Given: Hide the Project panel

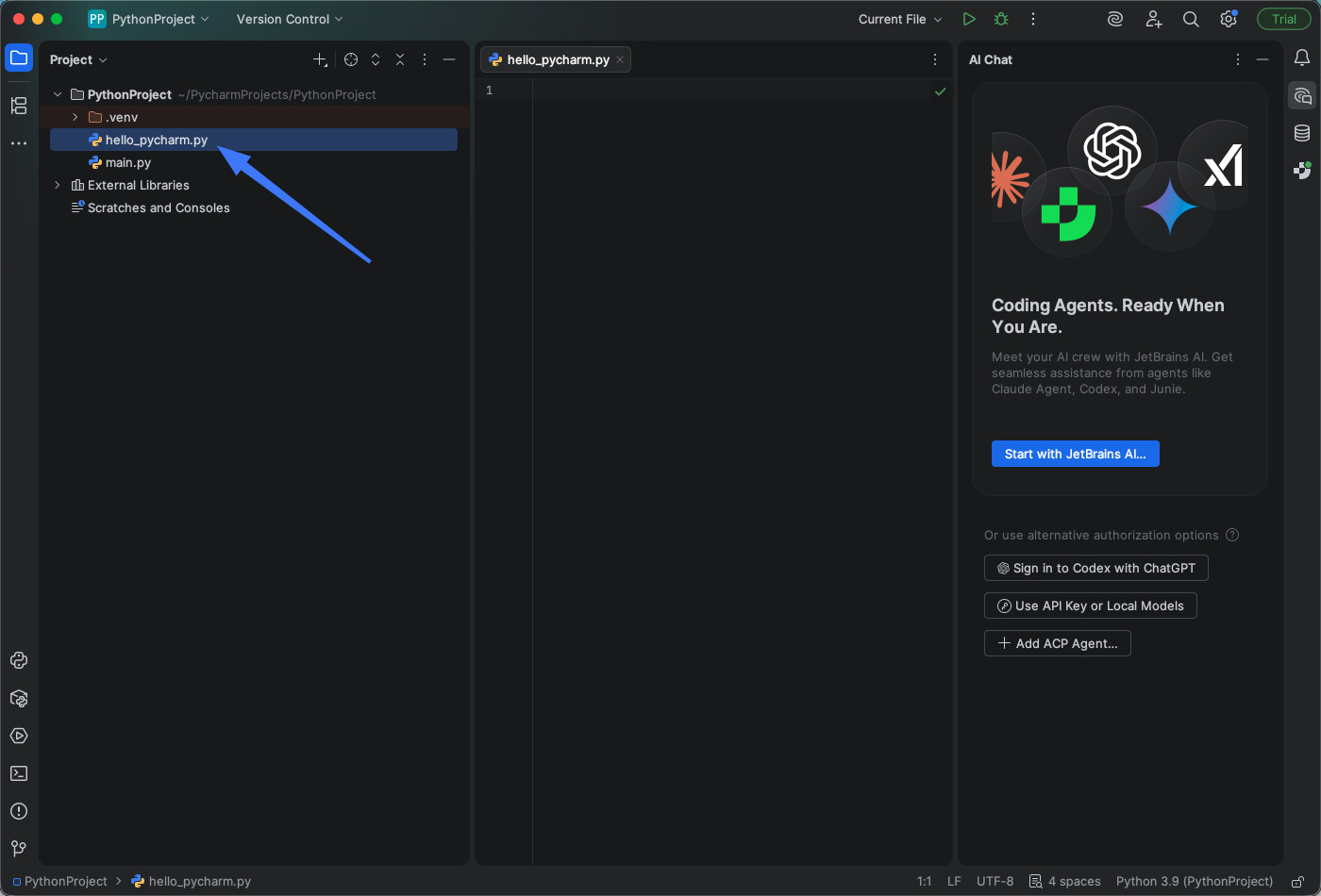Looking at the screenshot, I should coord(449,59).
